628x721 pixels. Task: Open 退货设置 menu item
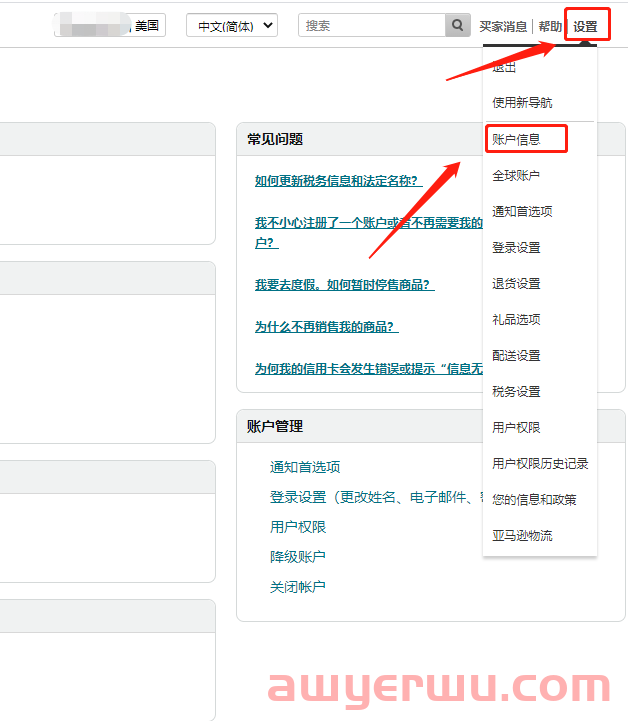click(516, 284)
